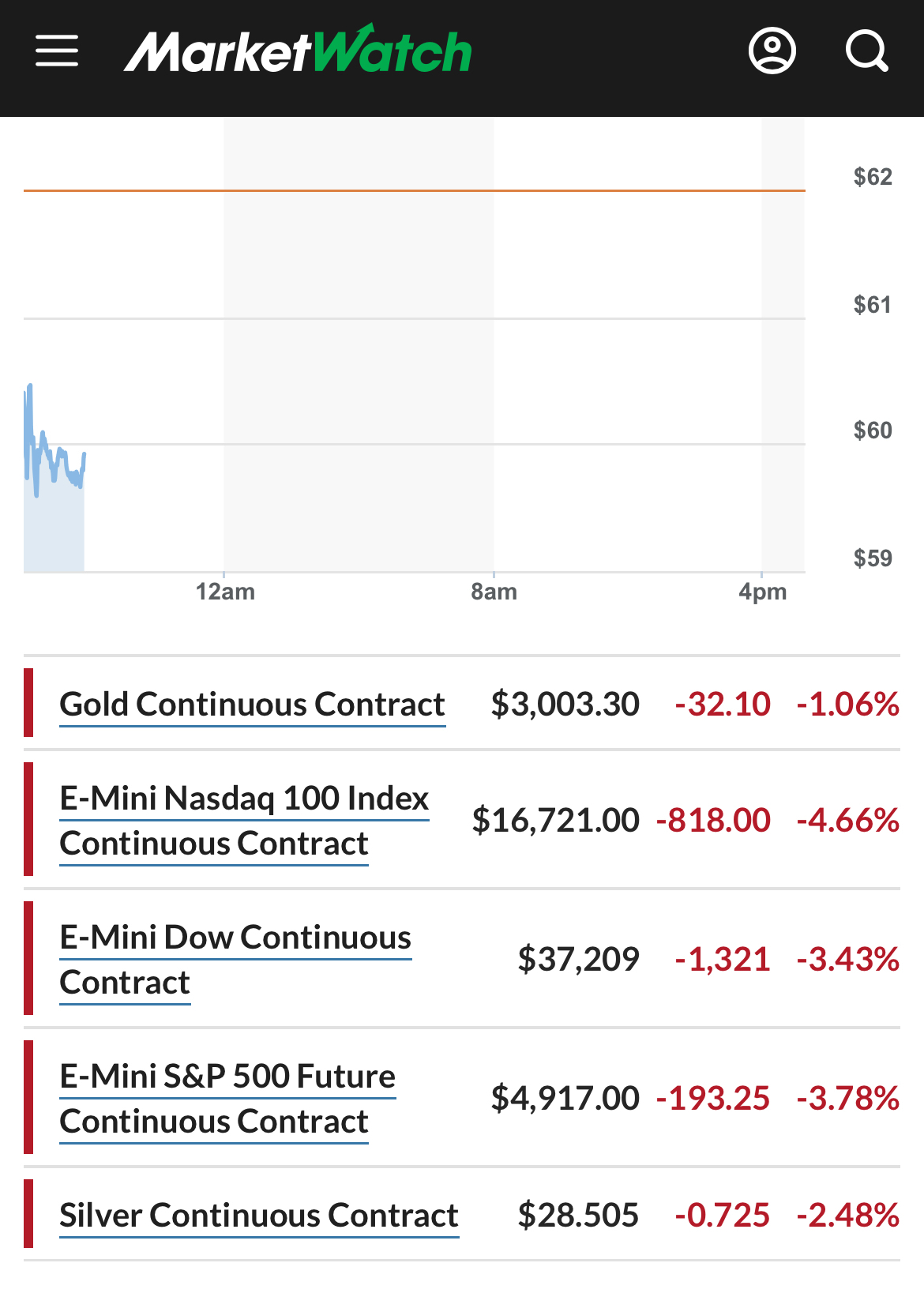Click the MarketWatch logo

(x=298, y=51)
